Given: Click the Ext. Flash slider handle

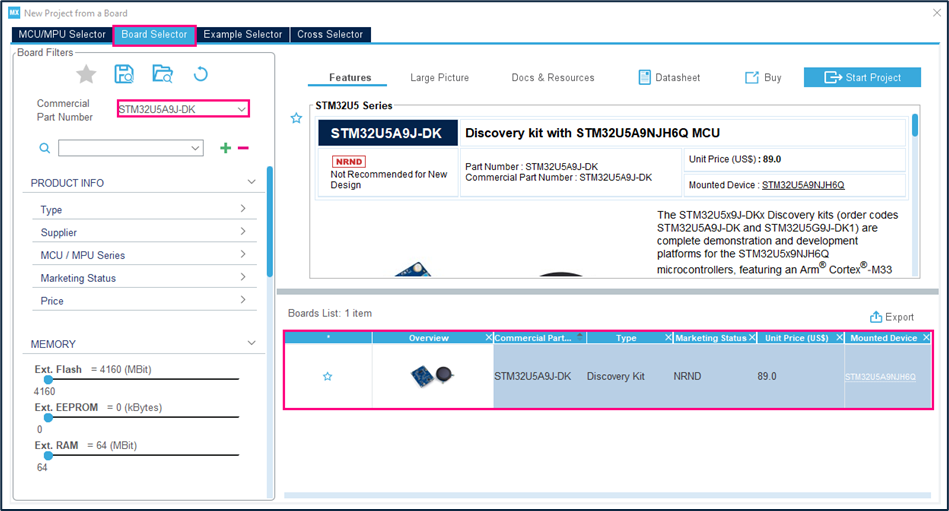Looking at the screenshot, I should click(48, 380).
